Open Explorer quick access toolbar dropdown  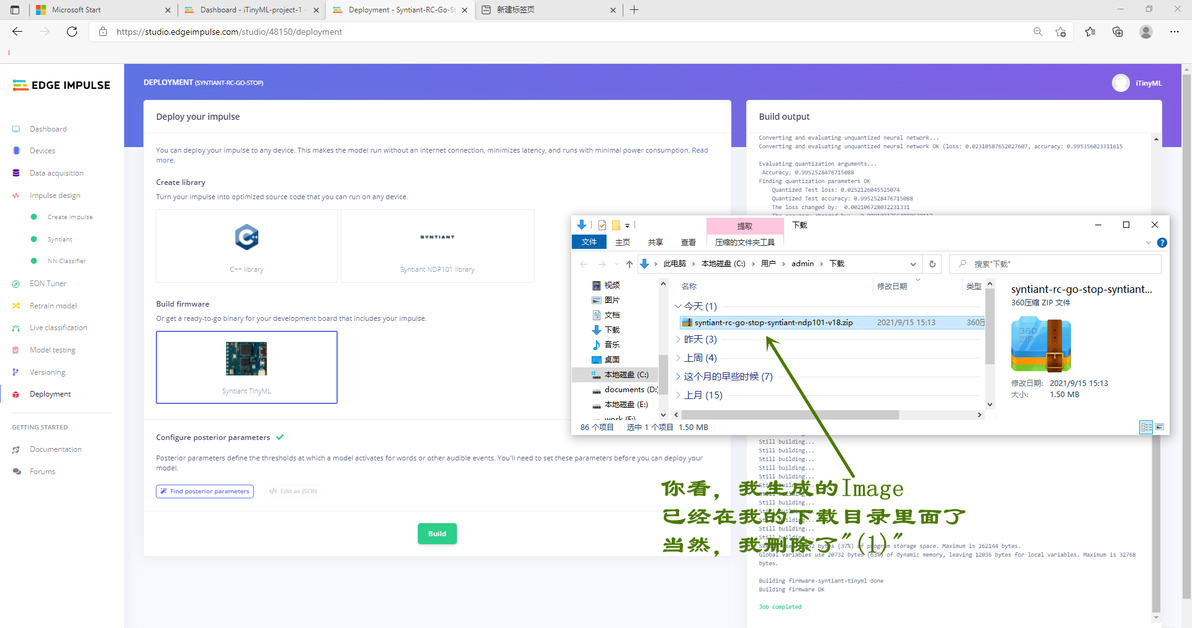(x=627, y=225)
